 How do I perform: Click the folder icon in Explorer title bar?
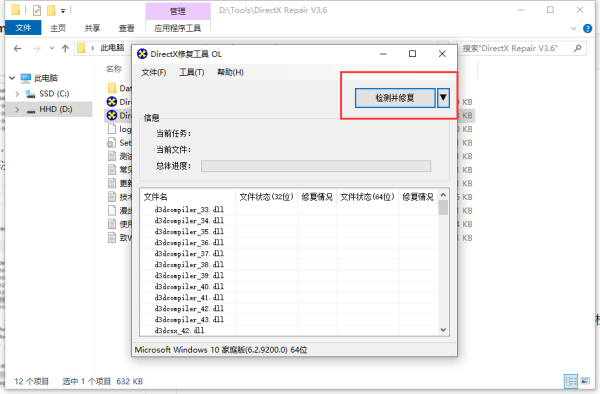click(15, 10)
